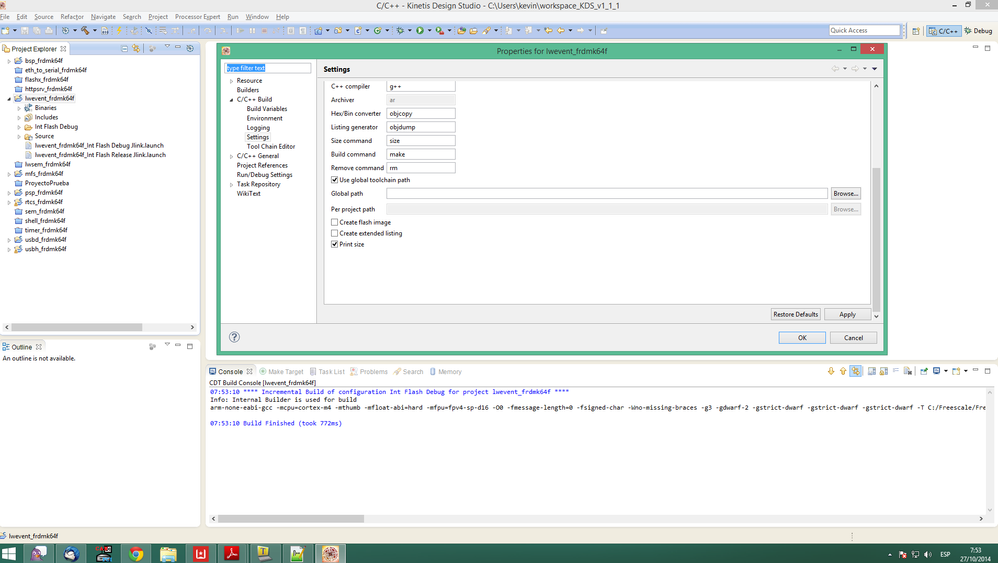Open Chrome from the taskbar
This screenshot has width=998, height=563.
[136, 554]
